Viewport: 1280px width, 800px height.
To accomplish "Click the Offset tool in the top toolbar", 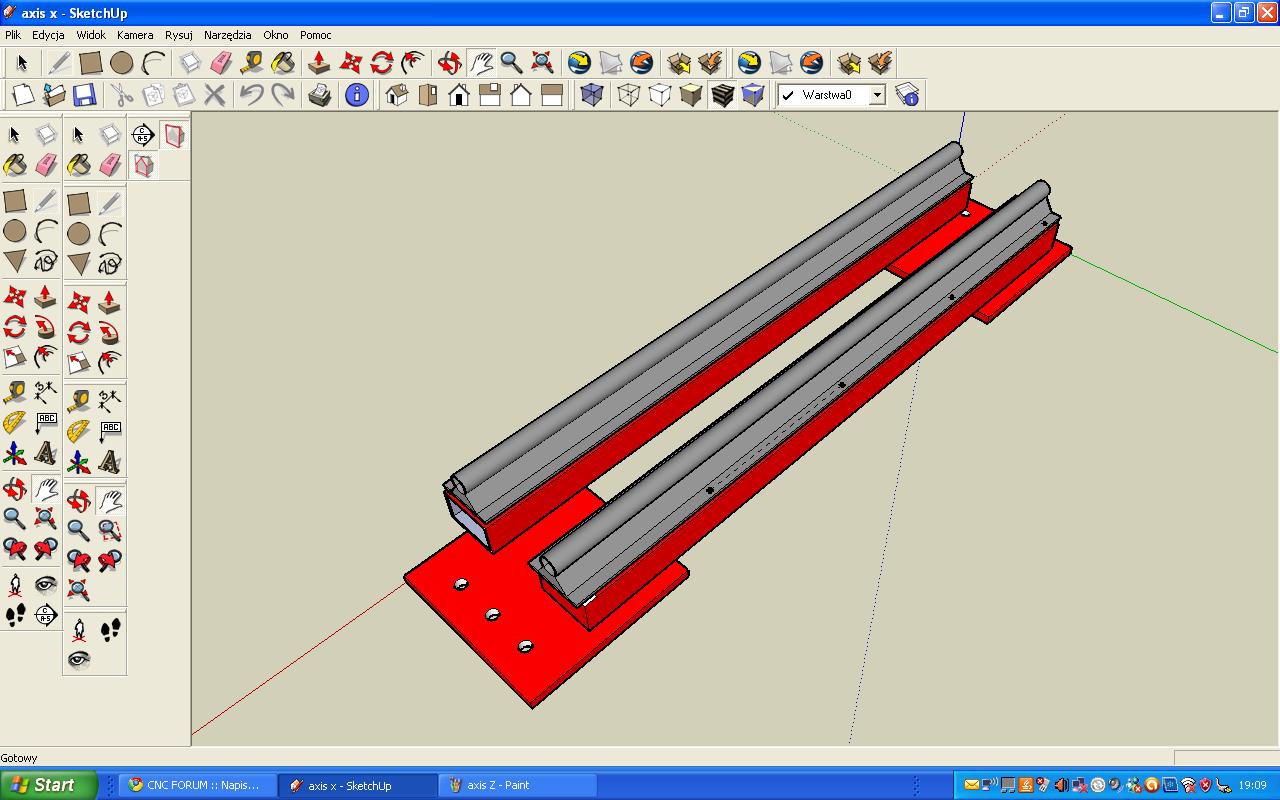I will [x=413, y=63].
